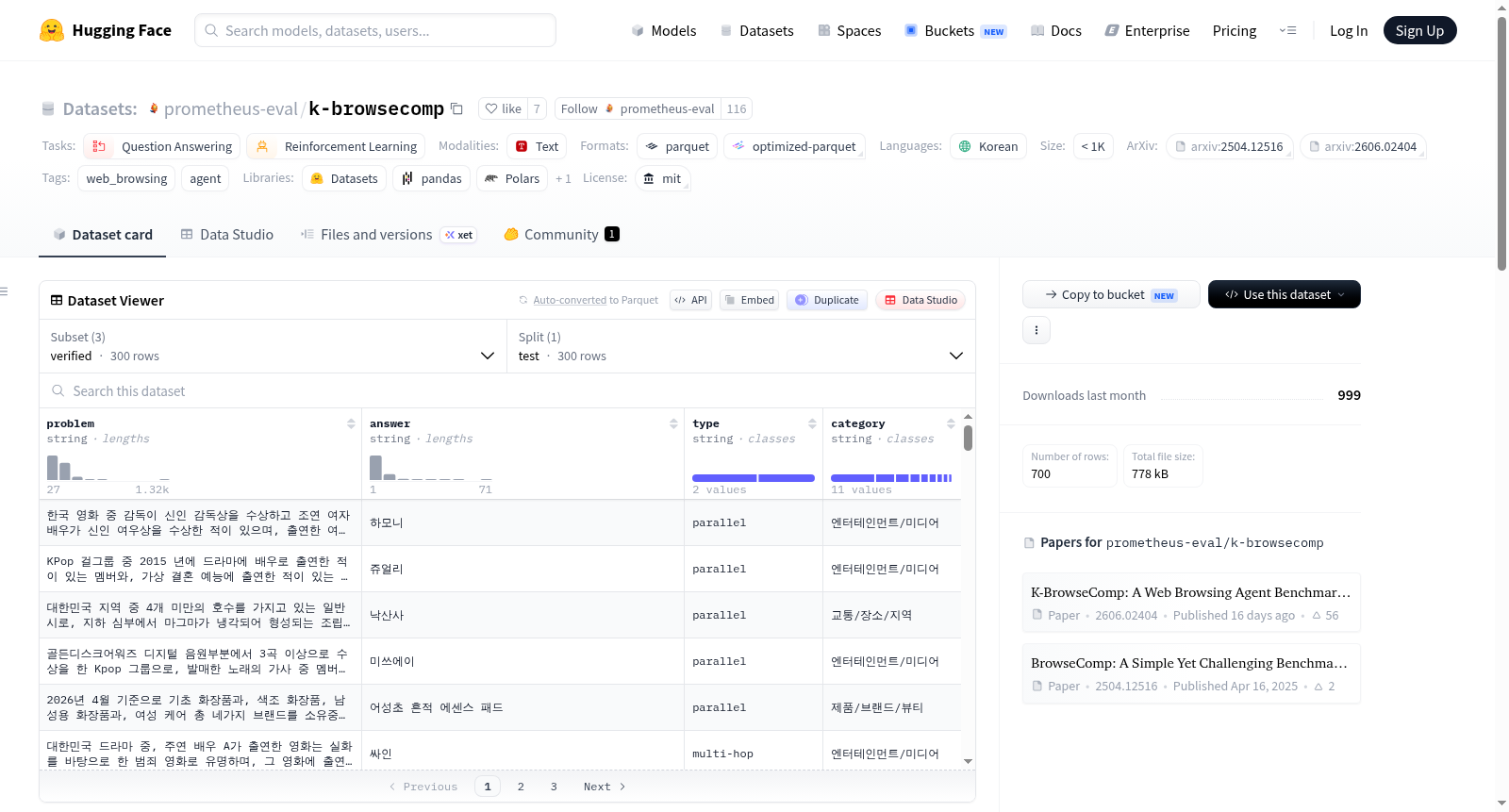Select the Reinforcement Learning task tag
The width and height of the screenshot is (1509, 812).
click(336, 146)
